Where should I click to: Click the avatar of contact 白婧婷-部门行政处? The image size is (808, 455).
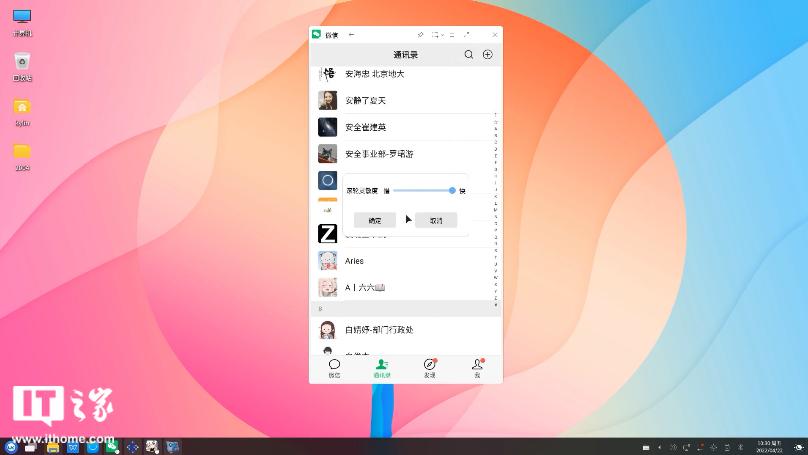tap(327, 329)
